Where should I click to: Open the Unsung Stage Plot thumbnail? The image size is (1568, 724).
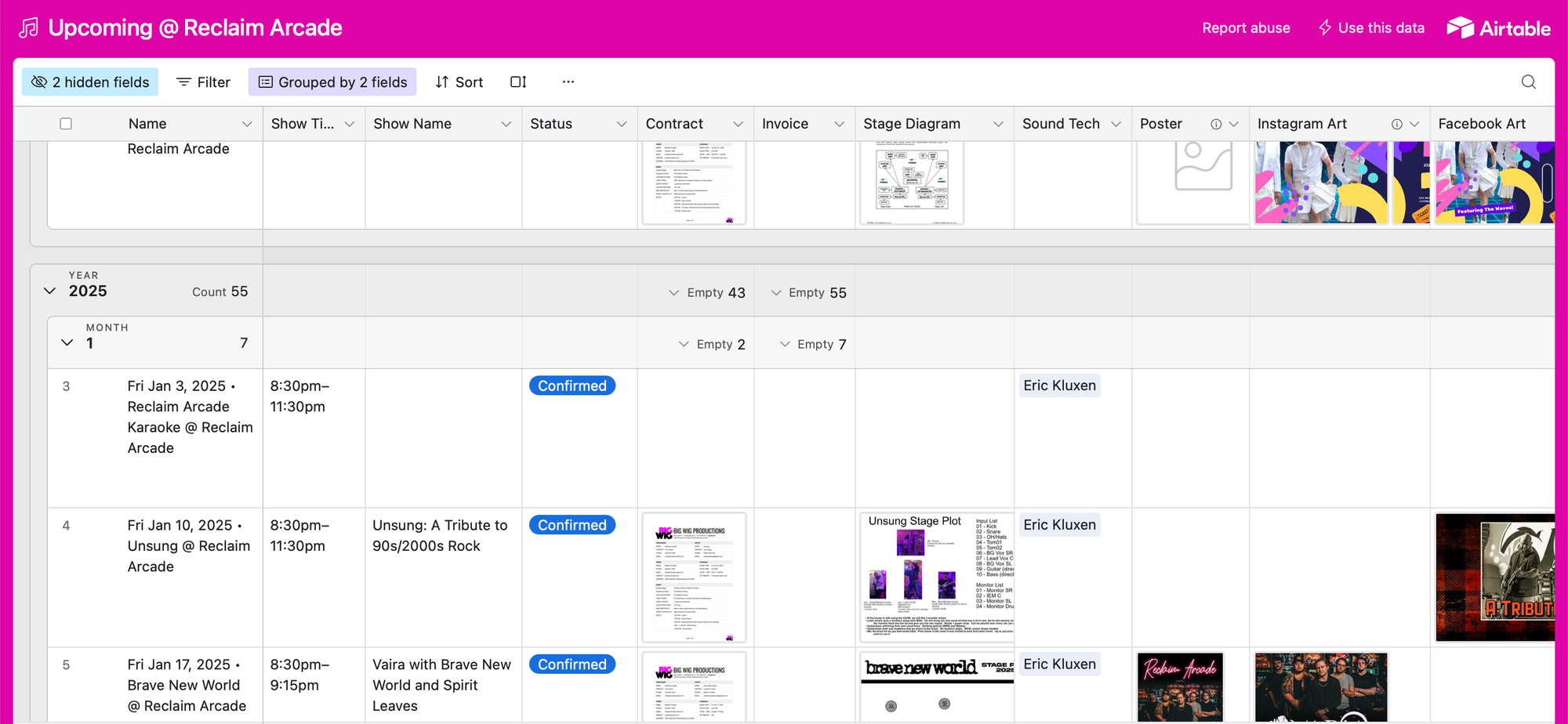(x=937, y=577)
